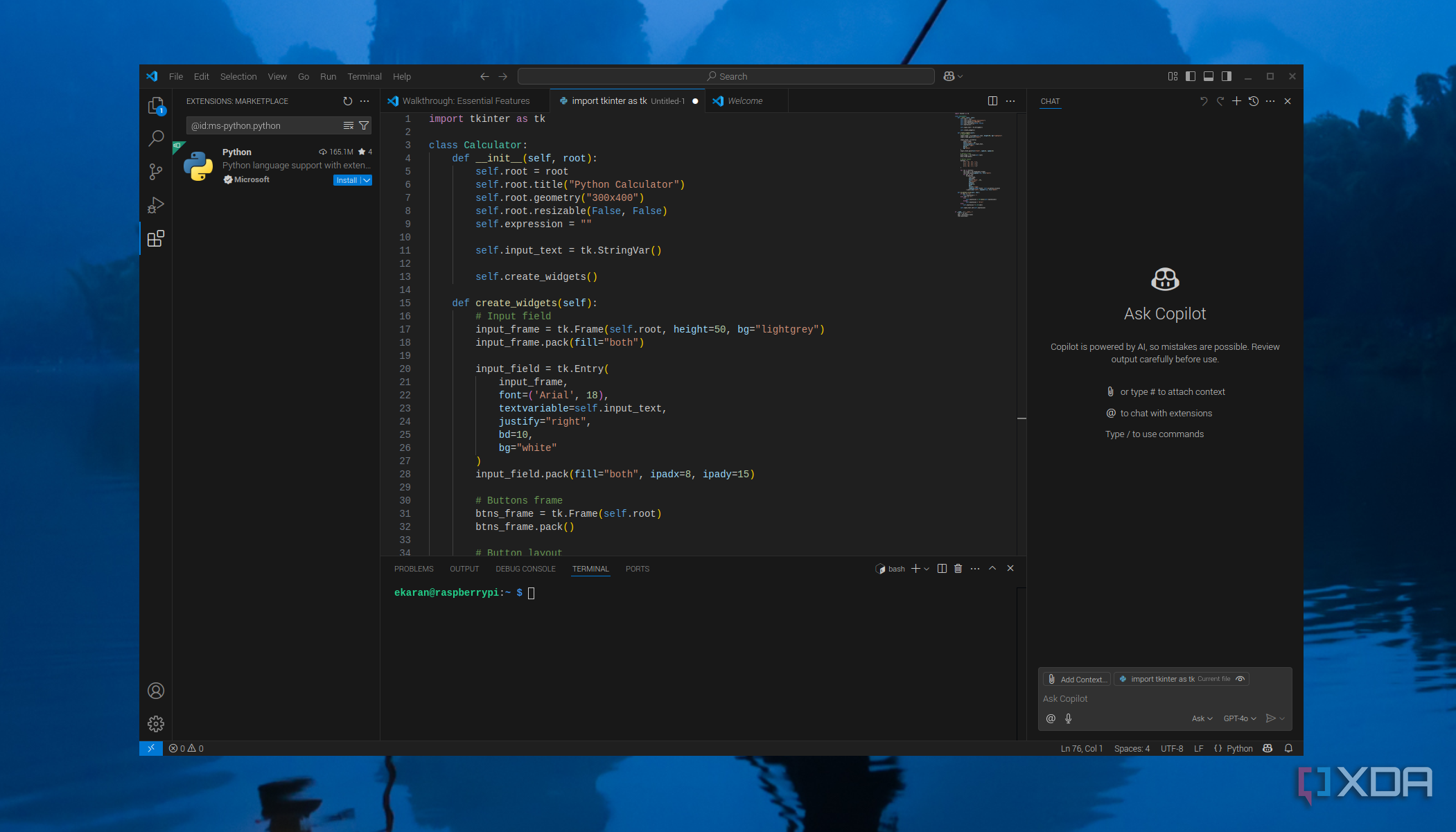This screenshot has height=832, width=1456.
Task: Toggle the bottom panel layout button
Action: [x=1209, y=76]
